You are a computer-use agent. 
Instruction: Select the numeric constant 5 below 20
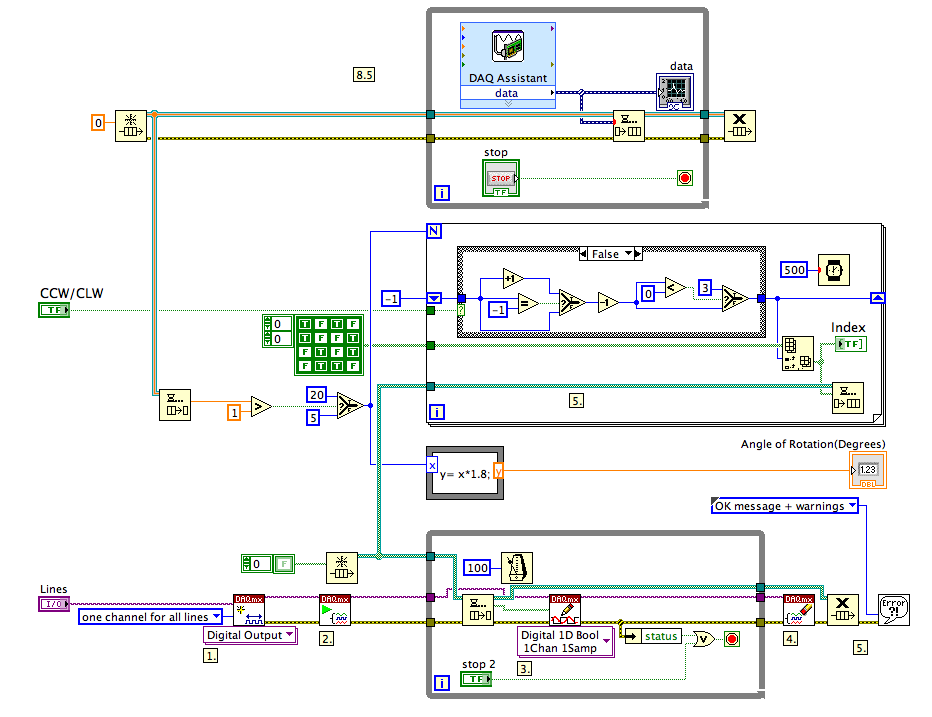(313, 417)
